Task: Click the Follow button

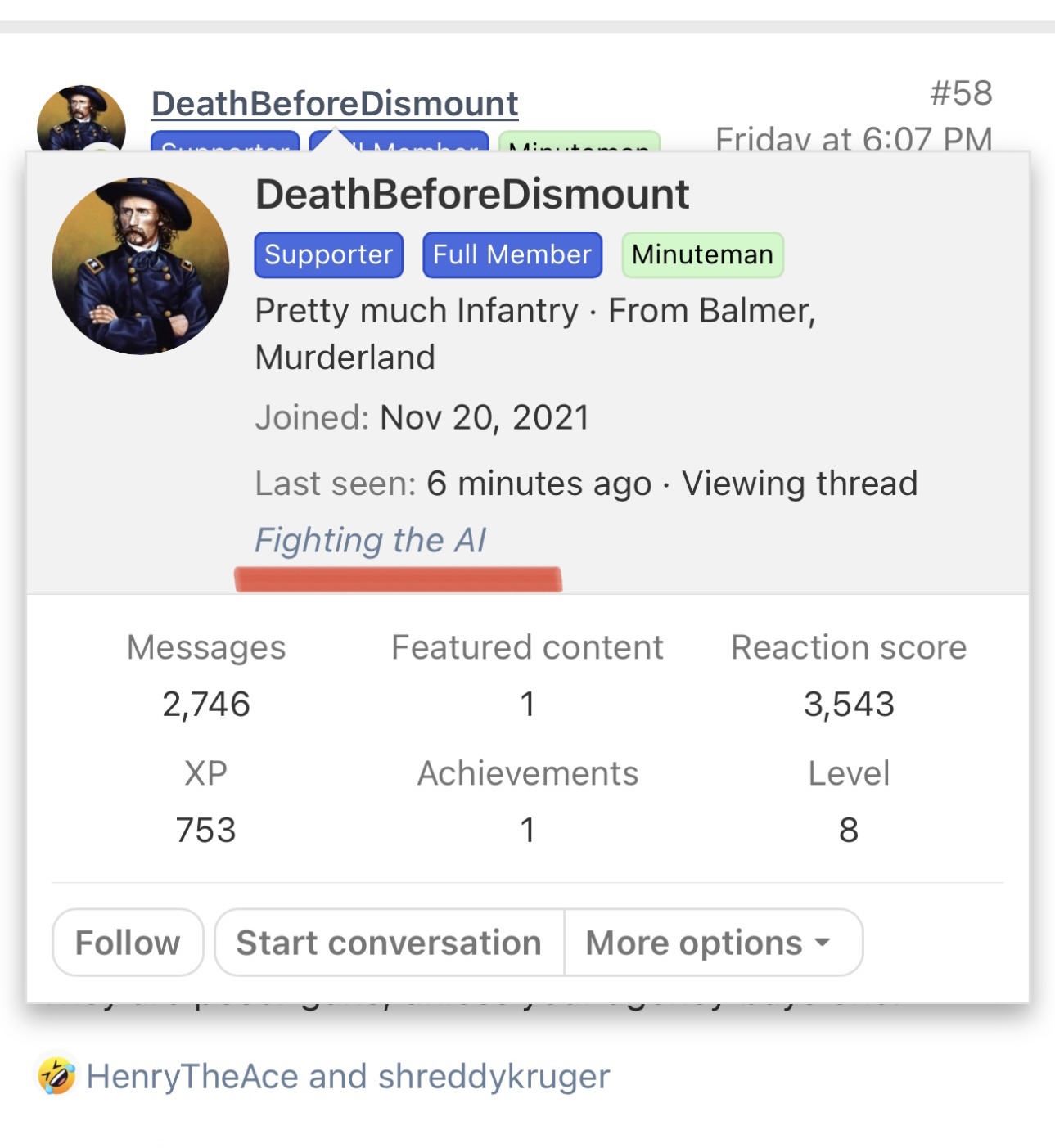Action: [x=128, y=943]
